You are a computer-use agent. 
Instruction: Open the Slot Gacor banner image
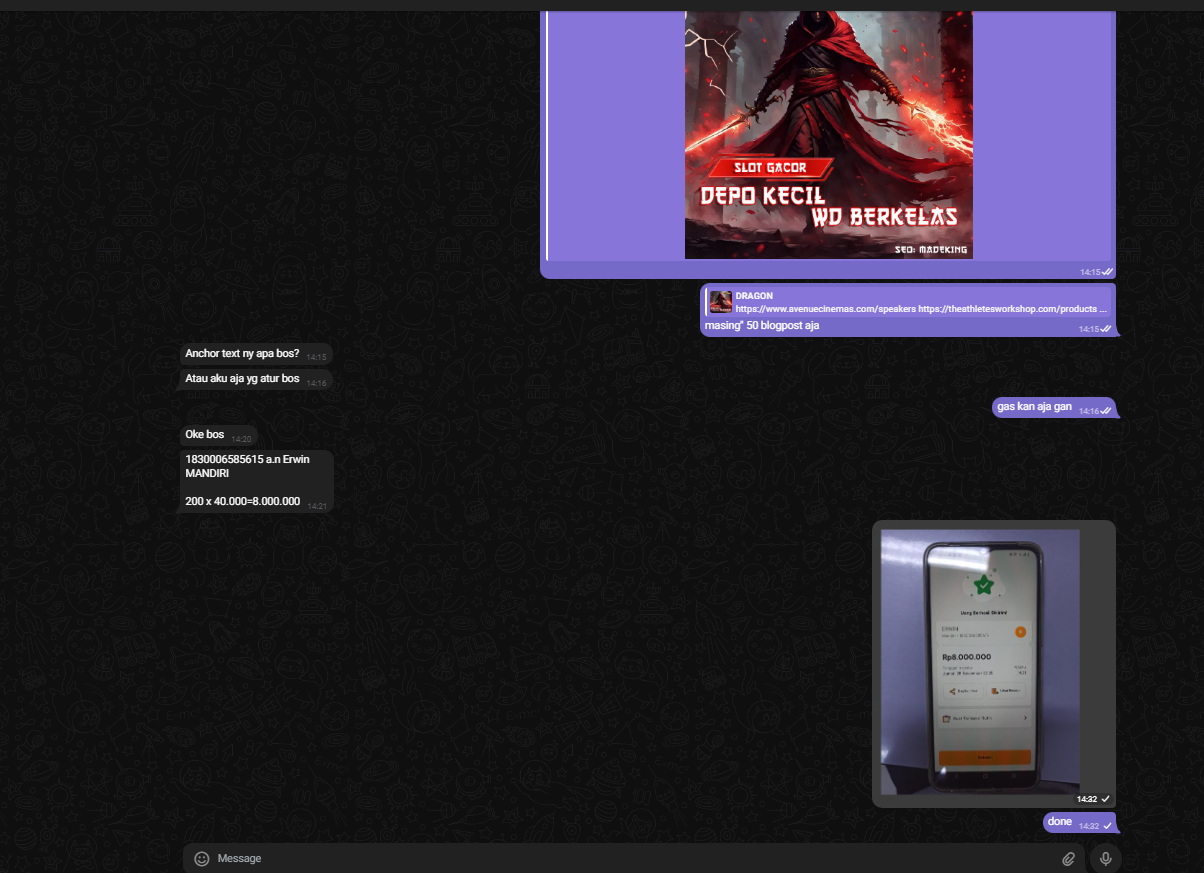(x=828, y=135)
